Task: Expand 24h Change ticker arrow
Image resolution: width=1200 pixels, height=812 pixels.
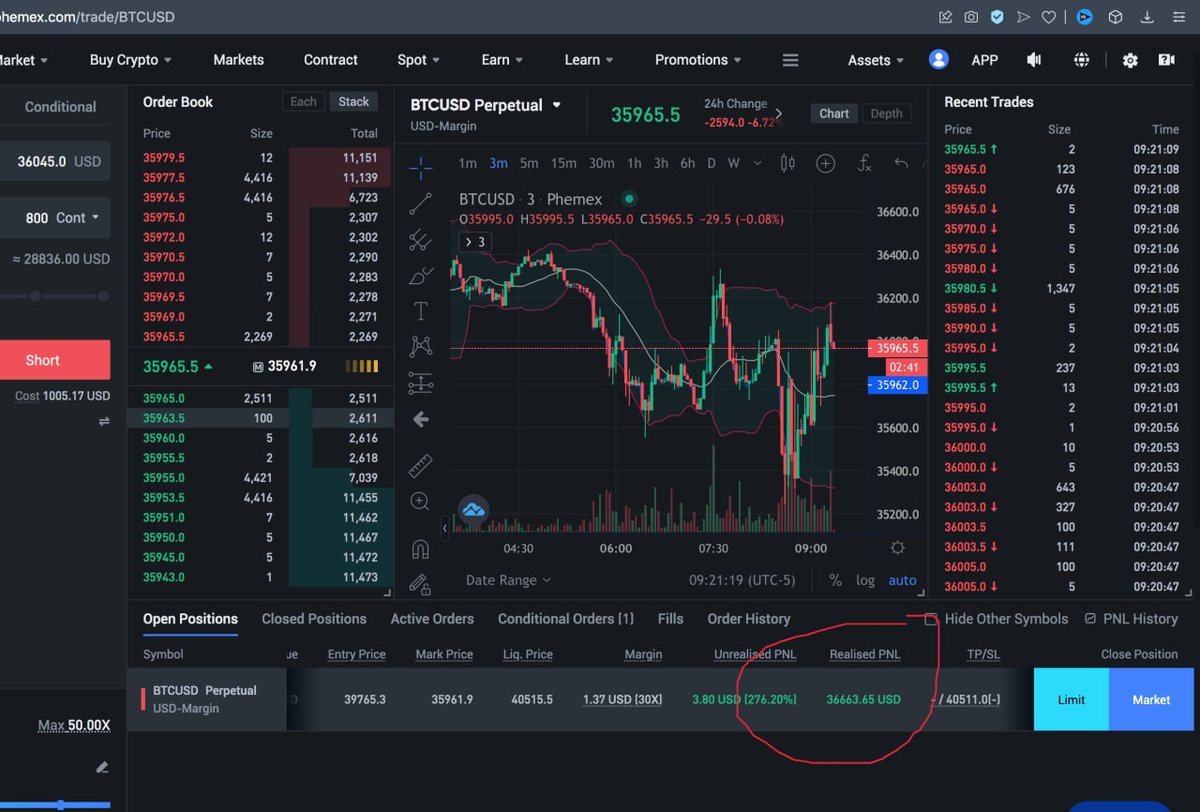Action: (x=779, y=113)
